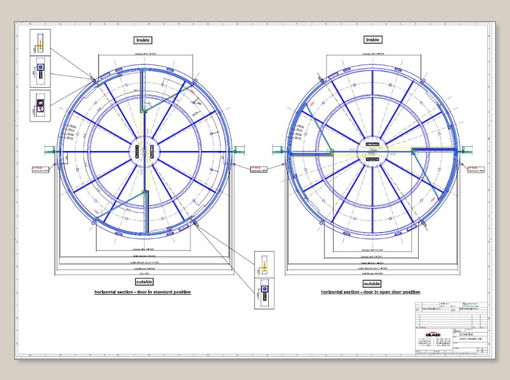This screenshot has height=380, width=510.
Task: Click the center hub of the right door drawing
Action: pos(372,152)
